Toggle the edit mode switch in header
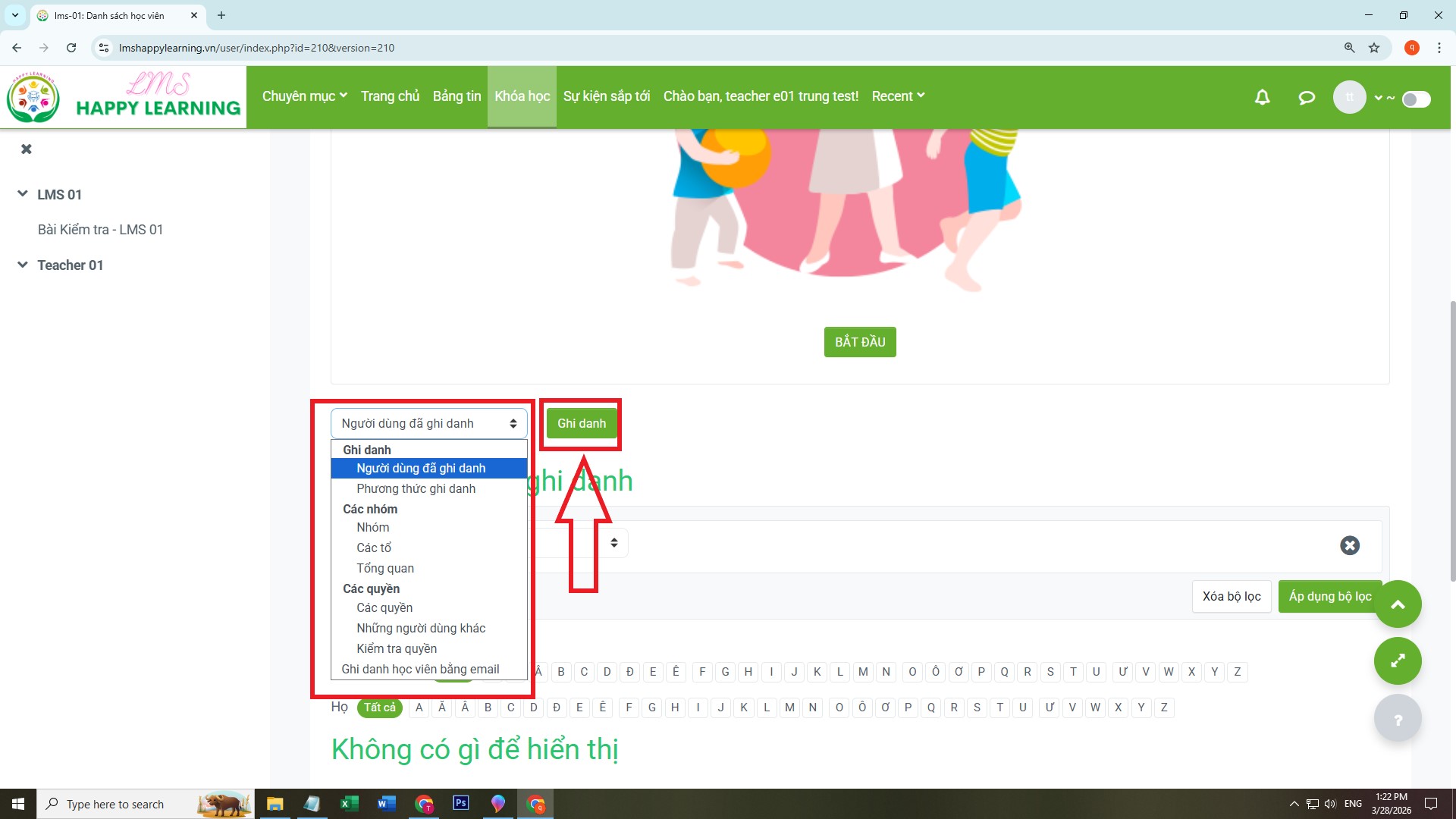This screenshot has height=819, width=1456. (1415, 99)
